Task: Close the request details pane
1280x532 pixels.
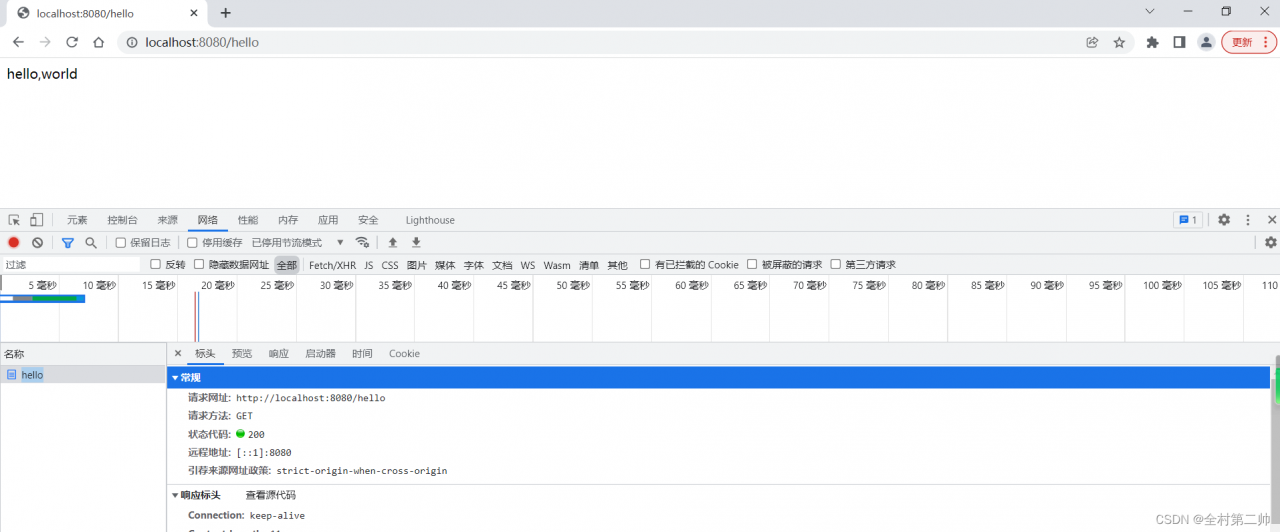Action: coord(178,353)
